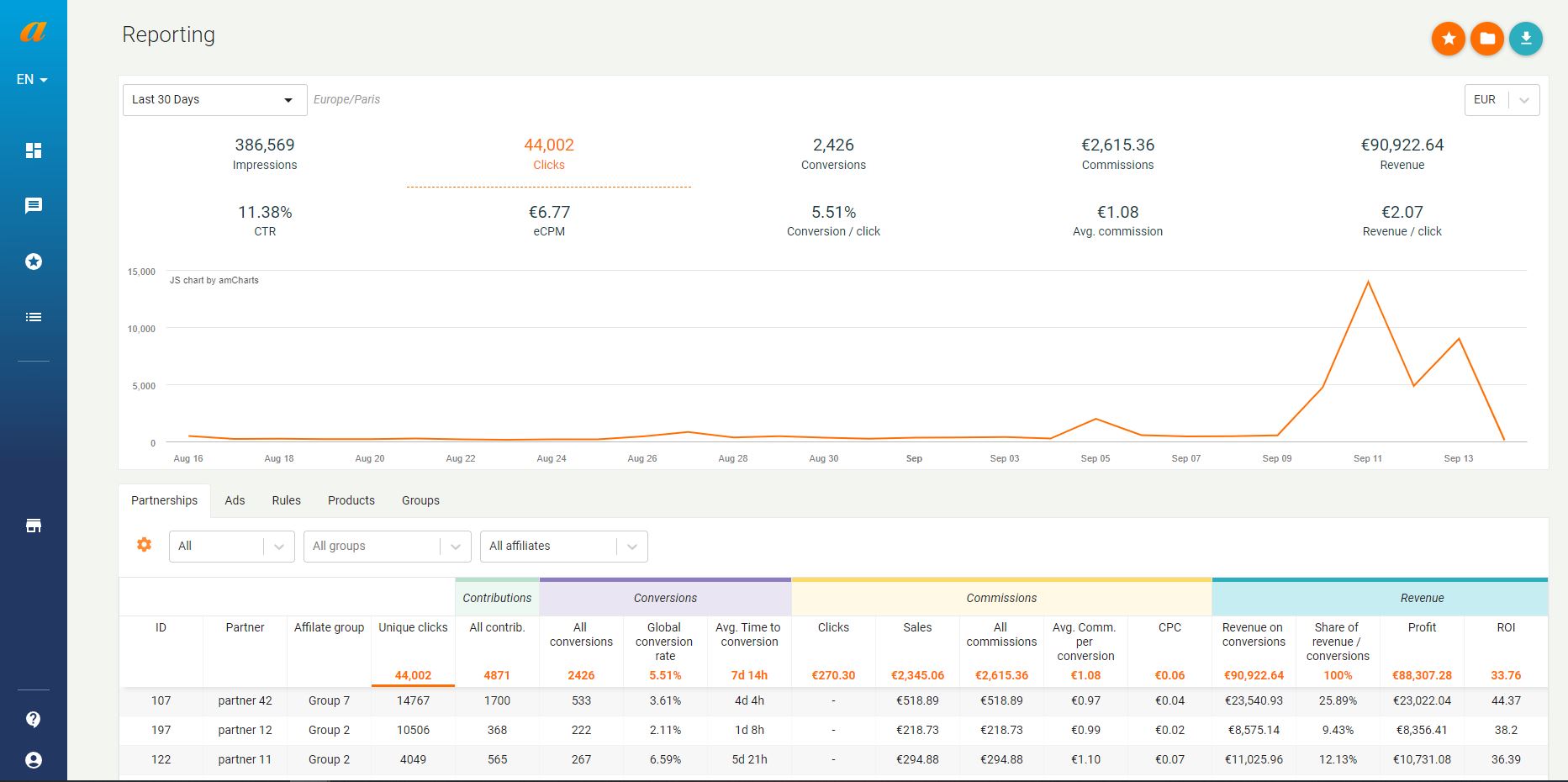Click the star circle sidebar icon

(x=34, y=262)
